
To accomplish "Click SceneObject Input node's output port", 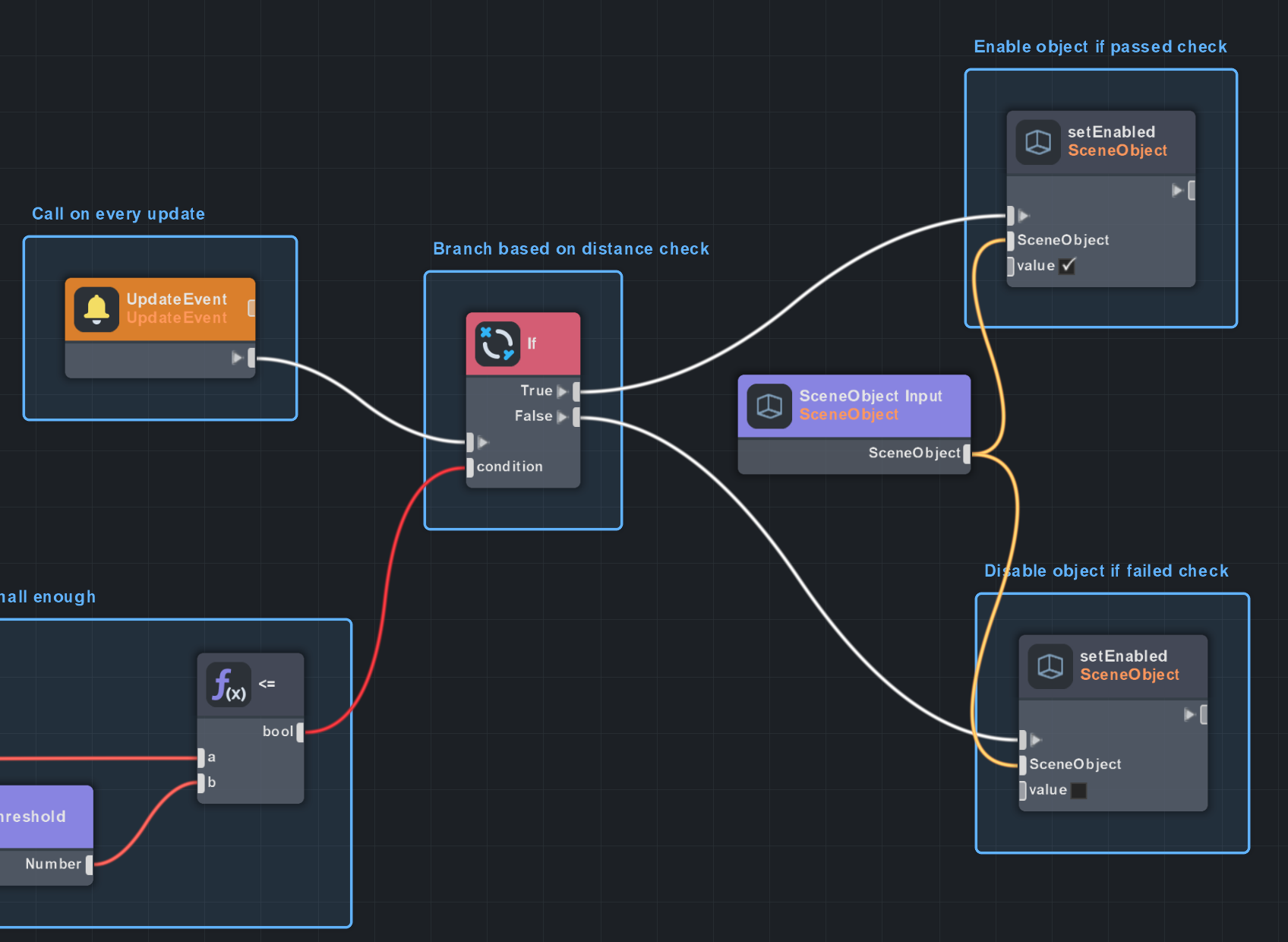I will (x=966, y=454).
